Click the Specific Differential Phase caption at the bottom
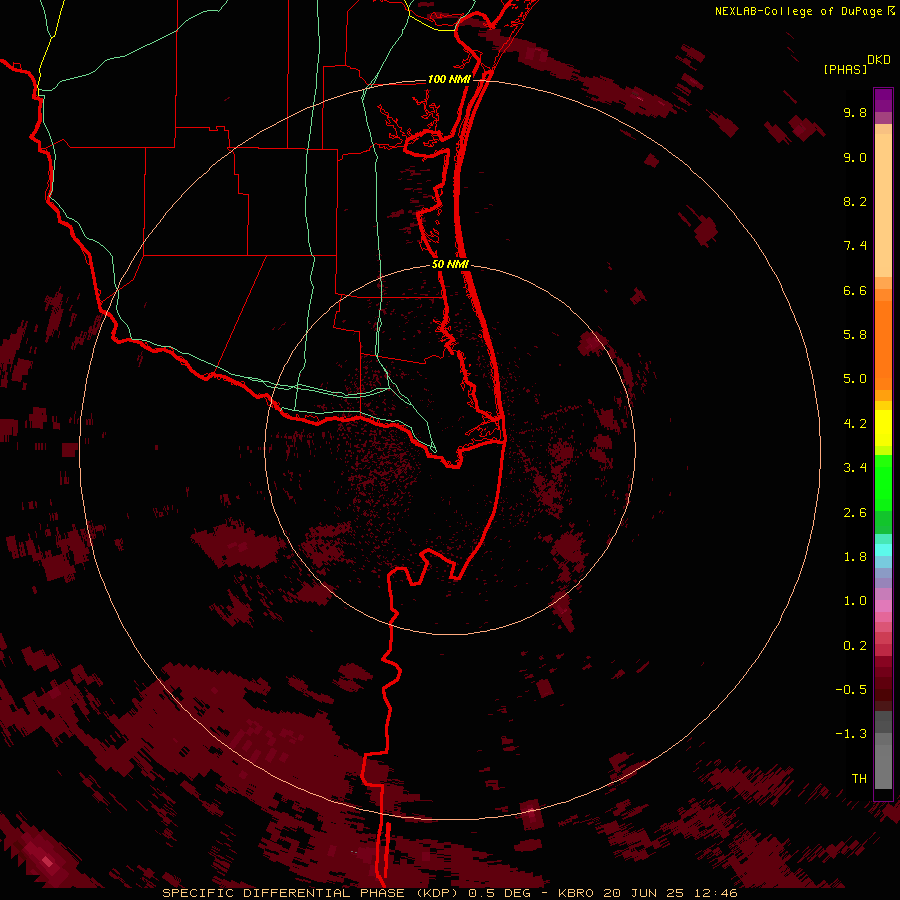900x900 pixels. 450,893
